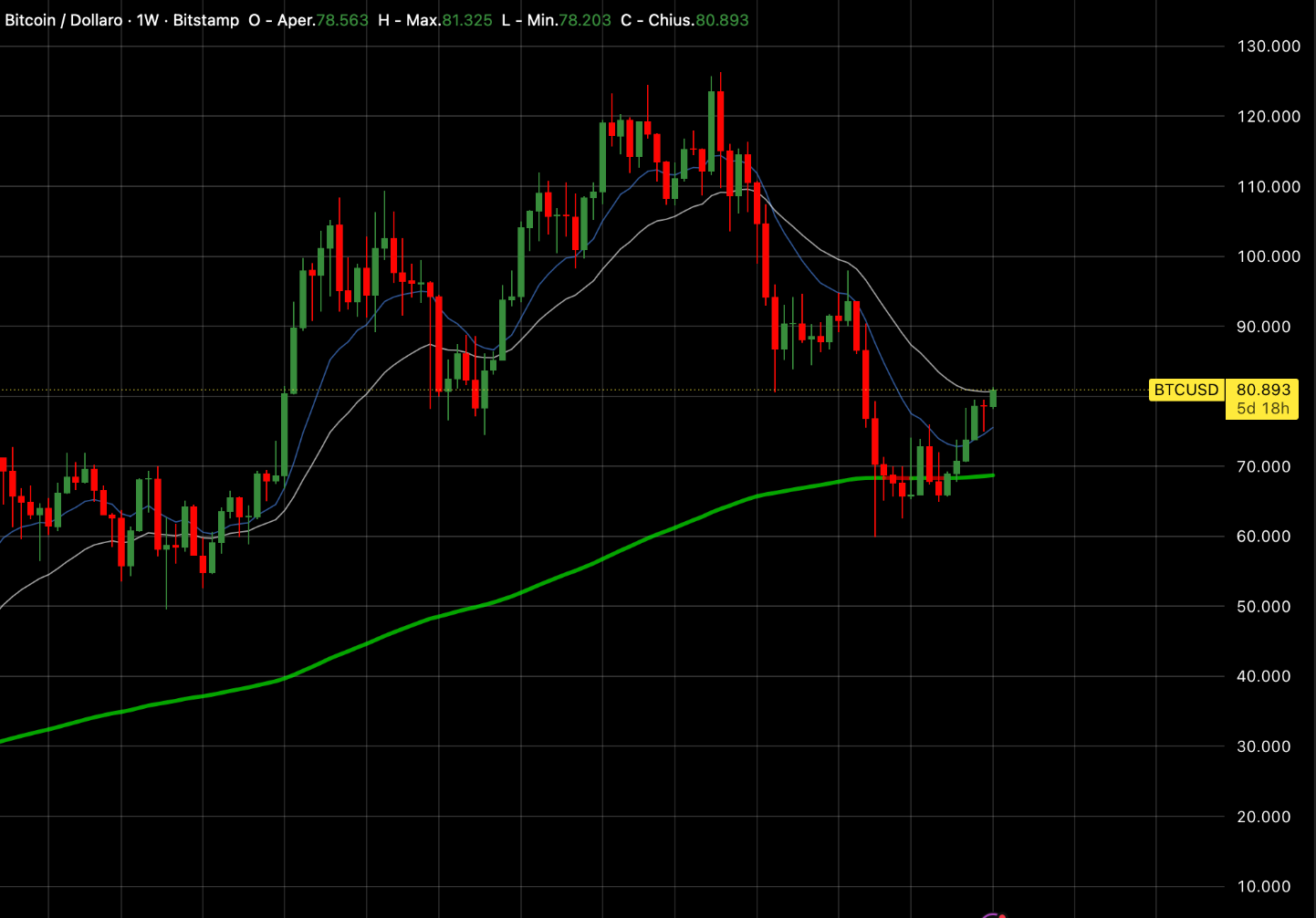
Task: Click the 90.000 price axis label
Action: 1264,327
